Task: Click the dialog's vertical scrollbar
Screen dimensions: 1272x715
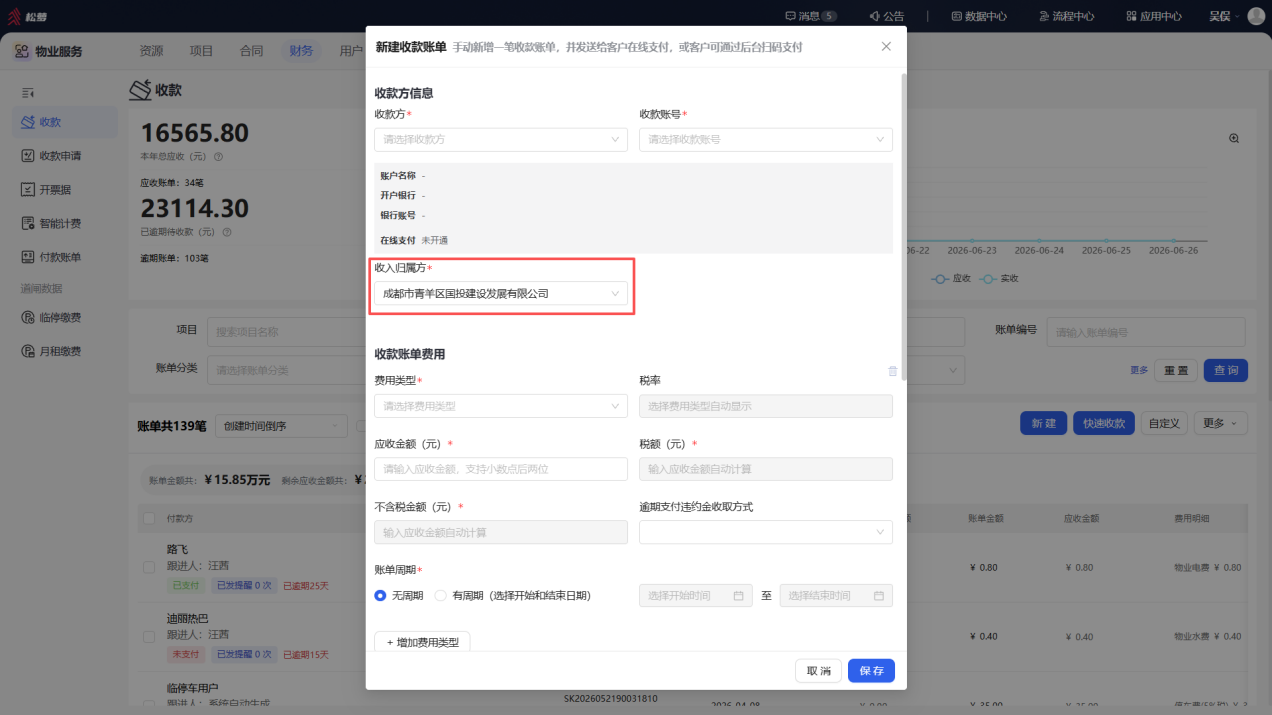Action: 904,225
